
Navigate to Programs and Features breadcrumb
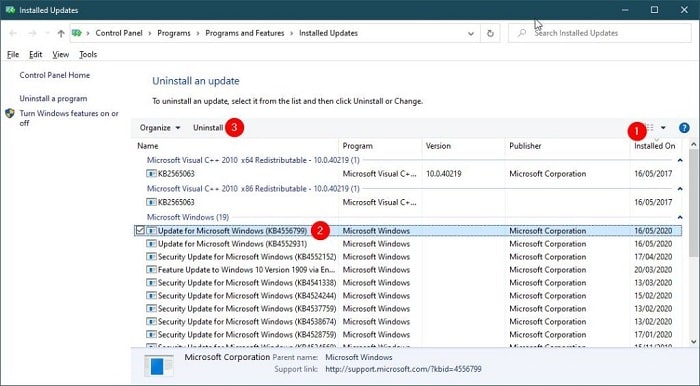[x=245, y=33]
